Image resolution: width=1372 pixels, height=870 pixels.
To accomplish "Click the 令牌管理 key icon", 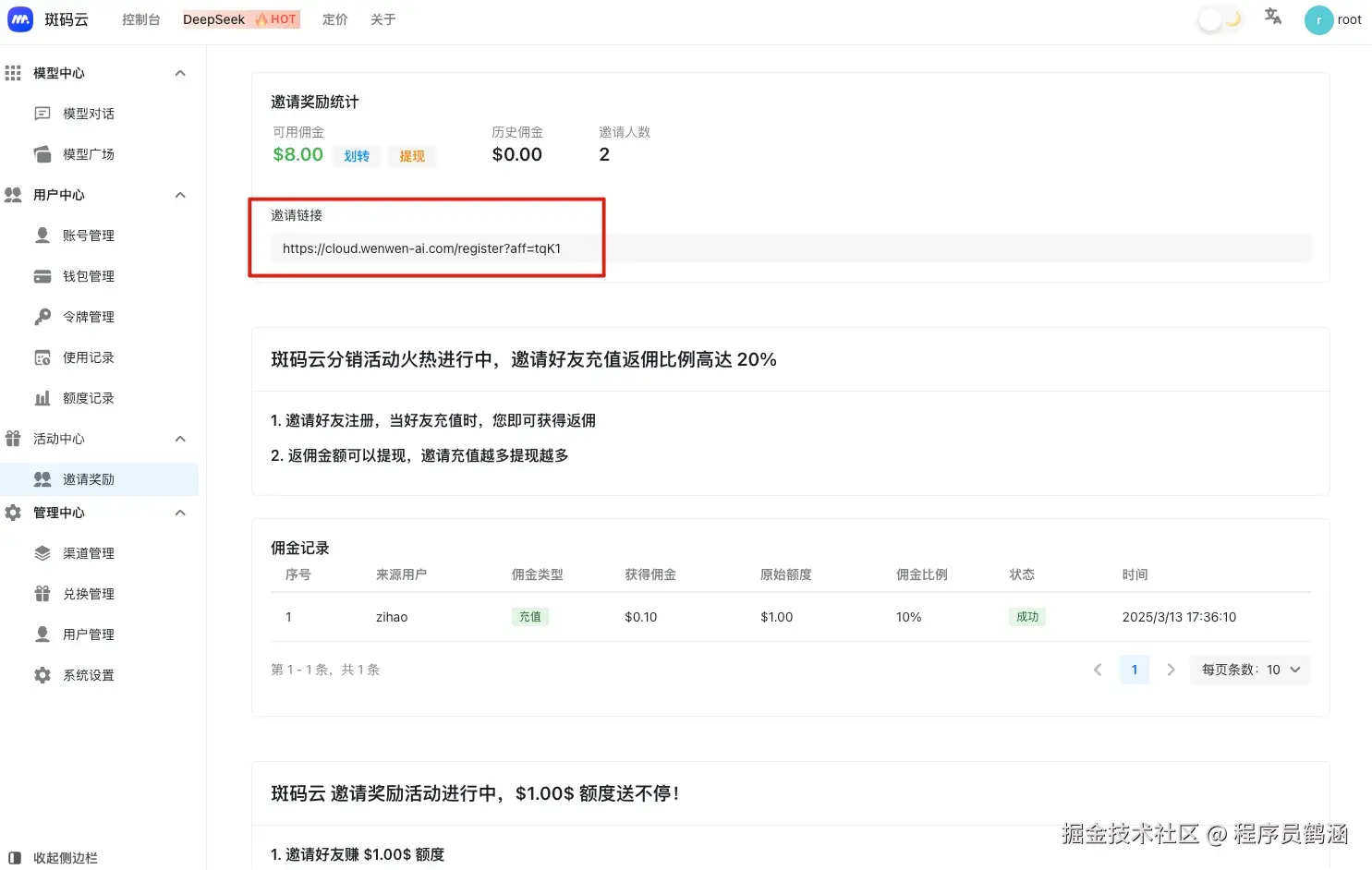I will [42, 317].
